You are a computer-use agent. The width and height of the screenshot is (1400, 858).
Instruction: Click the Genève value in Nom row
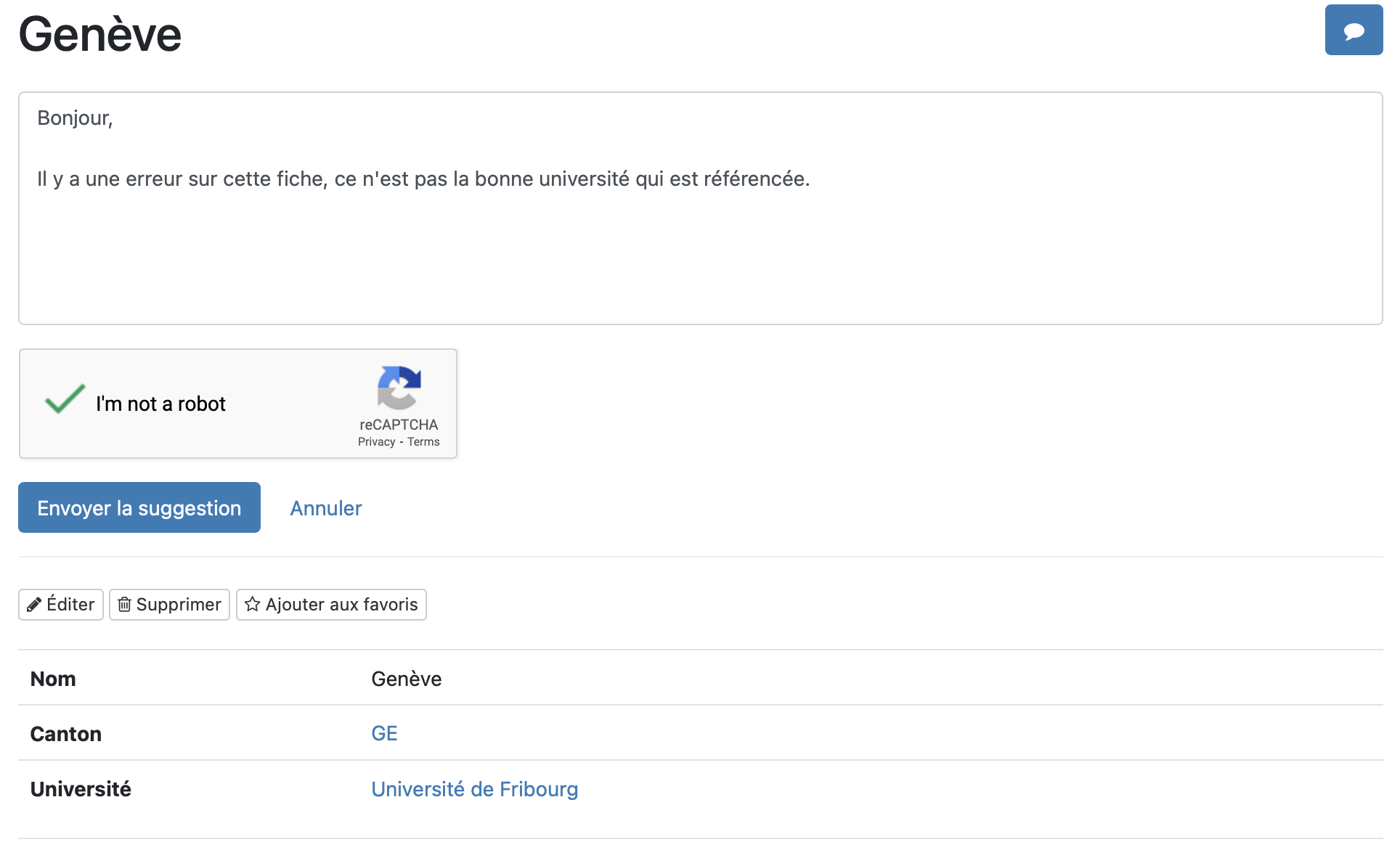(x=406, y=679)
